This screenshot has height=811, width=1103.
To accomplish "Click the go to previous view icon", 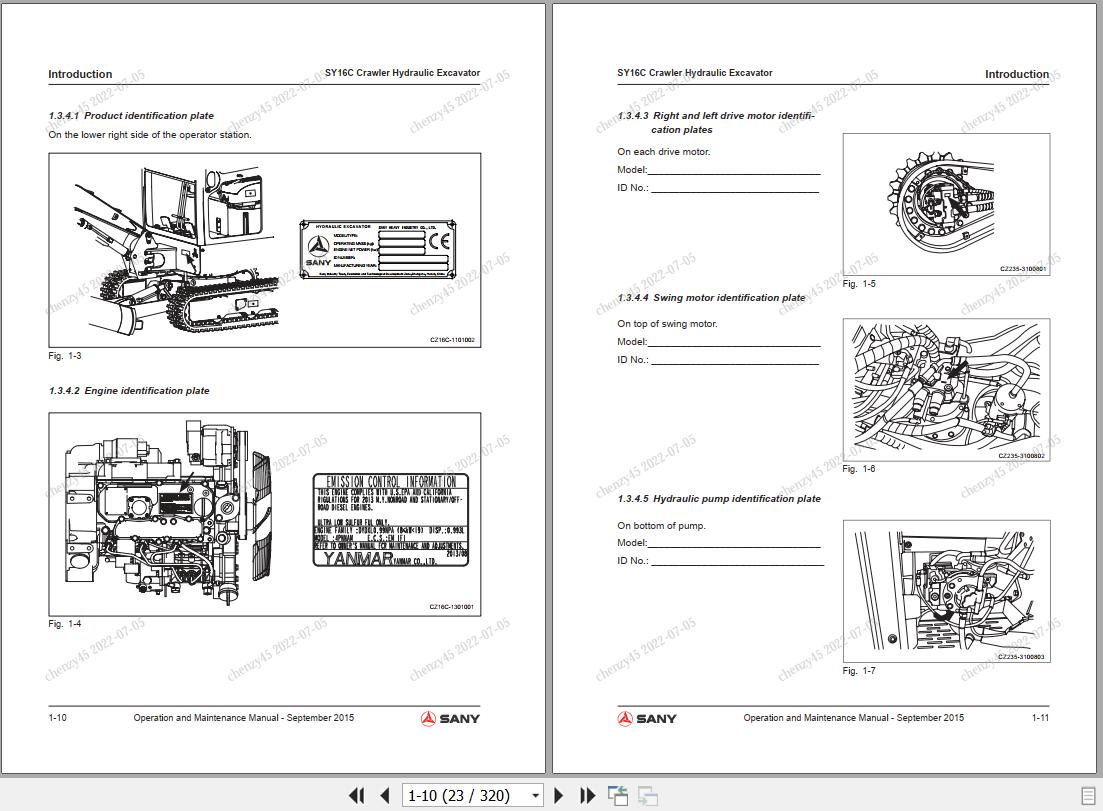I will tap(618, 796).
